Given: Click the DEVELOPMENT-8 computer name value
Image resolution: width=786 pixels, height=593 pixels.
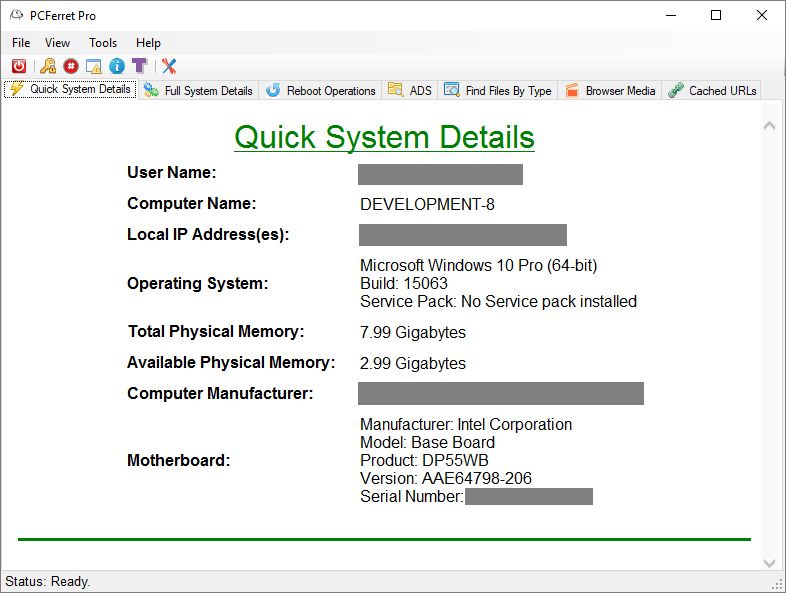Looking at the screenshot, I should tap(427, 204).
